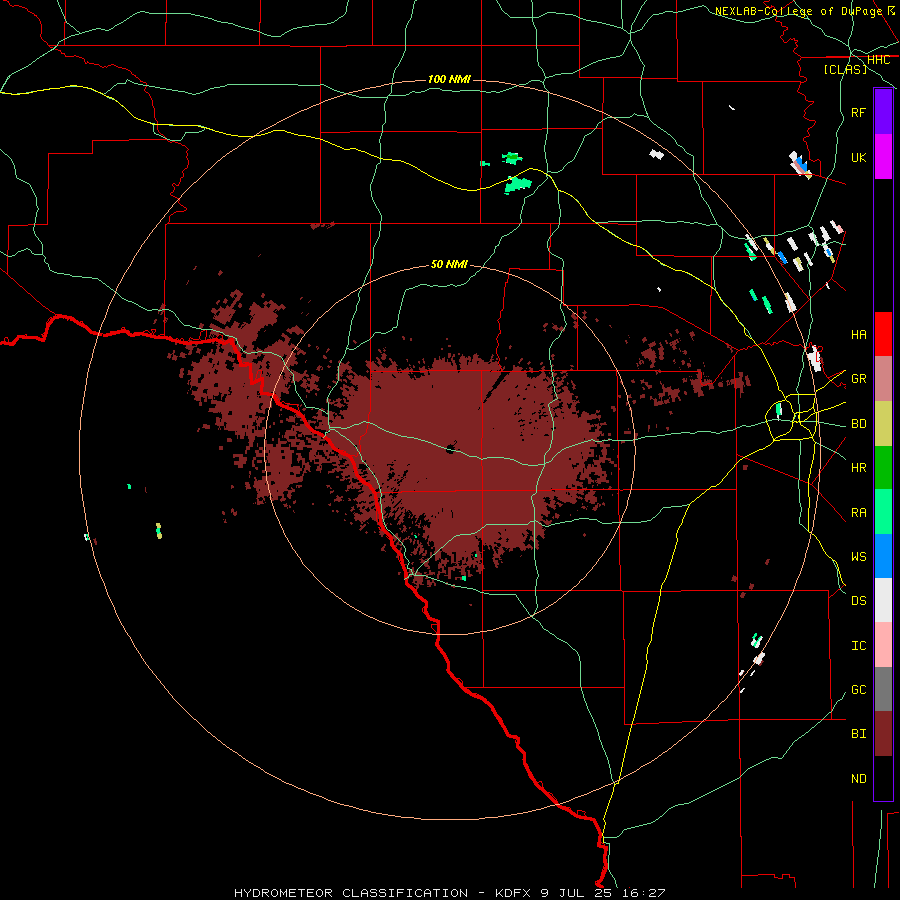Click the '50 NMI' range ring label
The height and width of the screenshot is (900, 900).
click(449, 264)
